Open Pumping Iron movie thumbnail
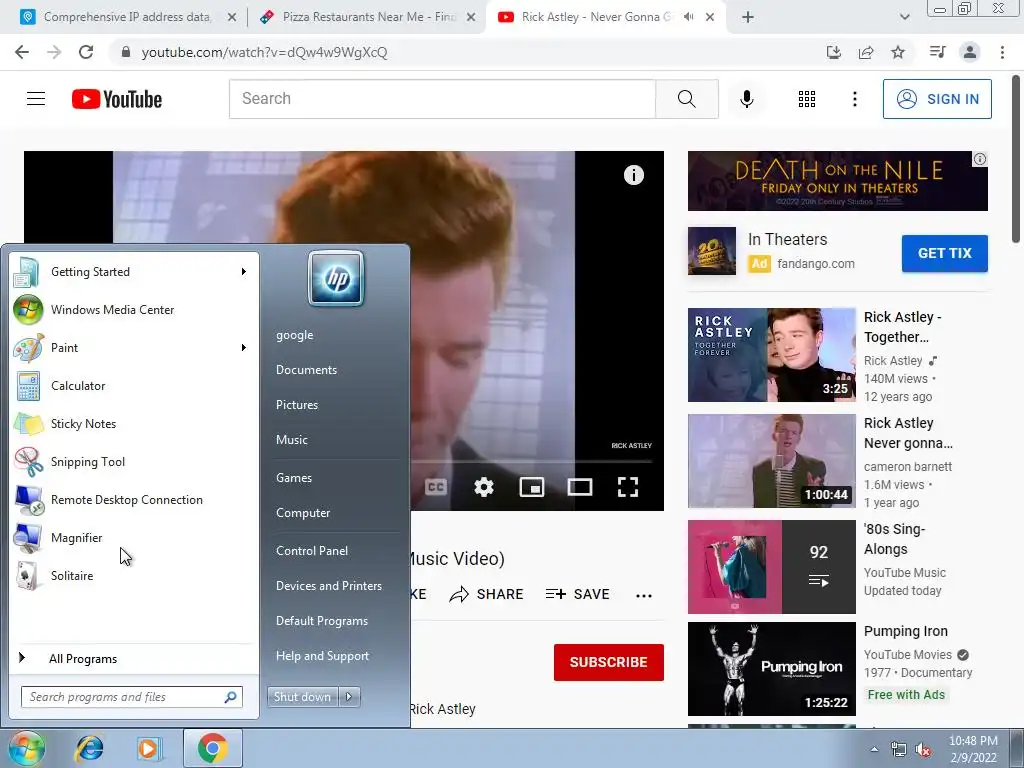Image resolution: width=1024 pixels, height=768 pixels. coord(771,669)
